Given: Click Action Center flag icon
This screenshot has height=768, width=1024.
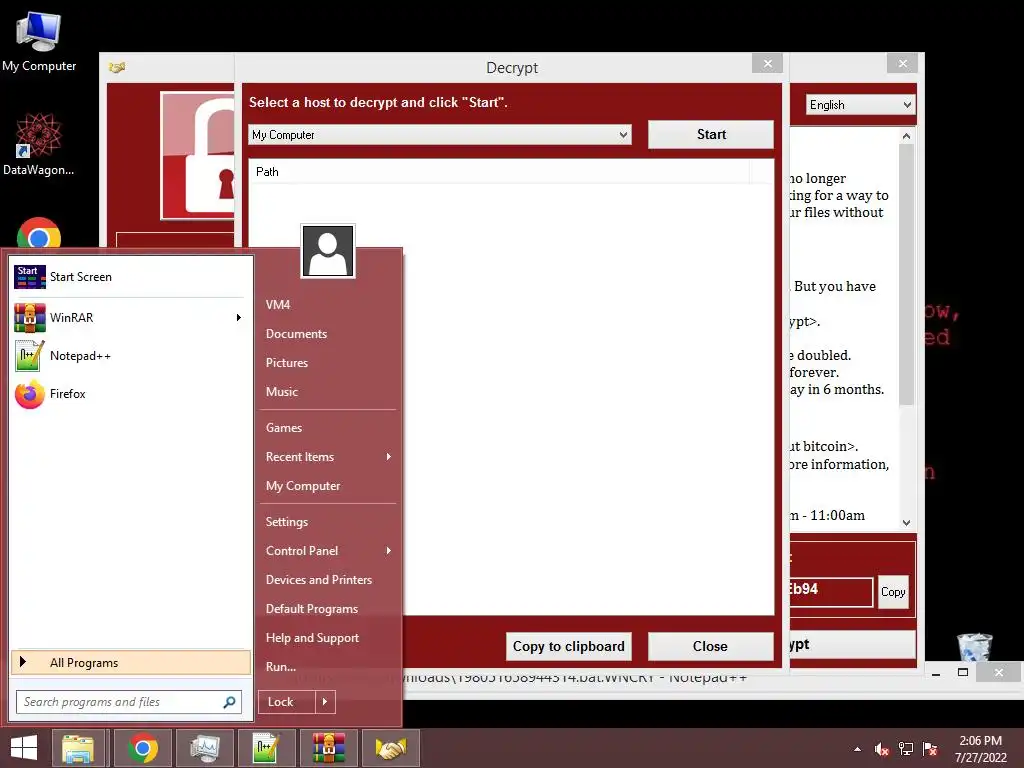Looking at the screenshot, I should [930, 749].
